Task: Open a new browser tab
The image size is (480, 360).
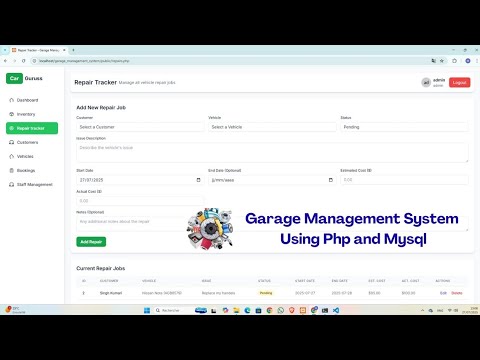Action: pyautogui.click(x=73, y=50)
